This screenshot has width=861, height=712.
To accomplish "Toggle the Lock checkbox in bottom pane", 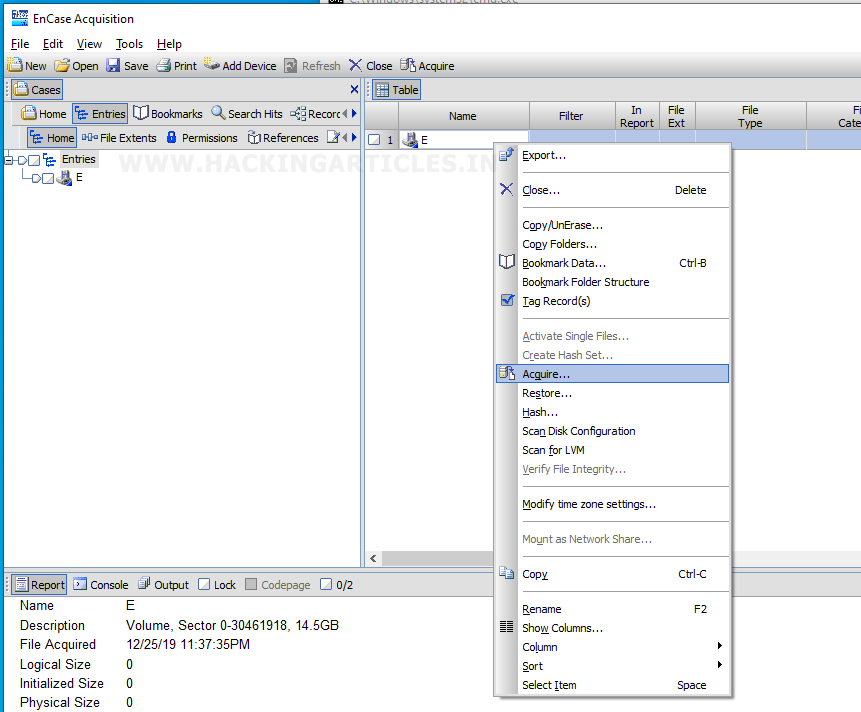I will (204, 584).
